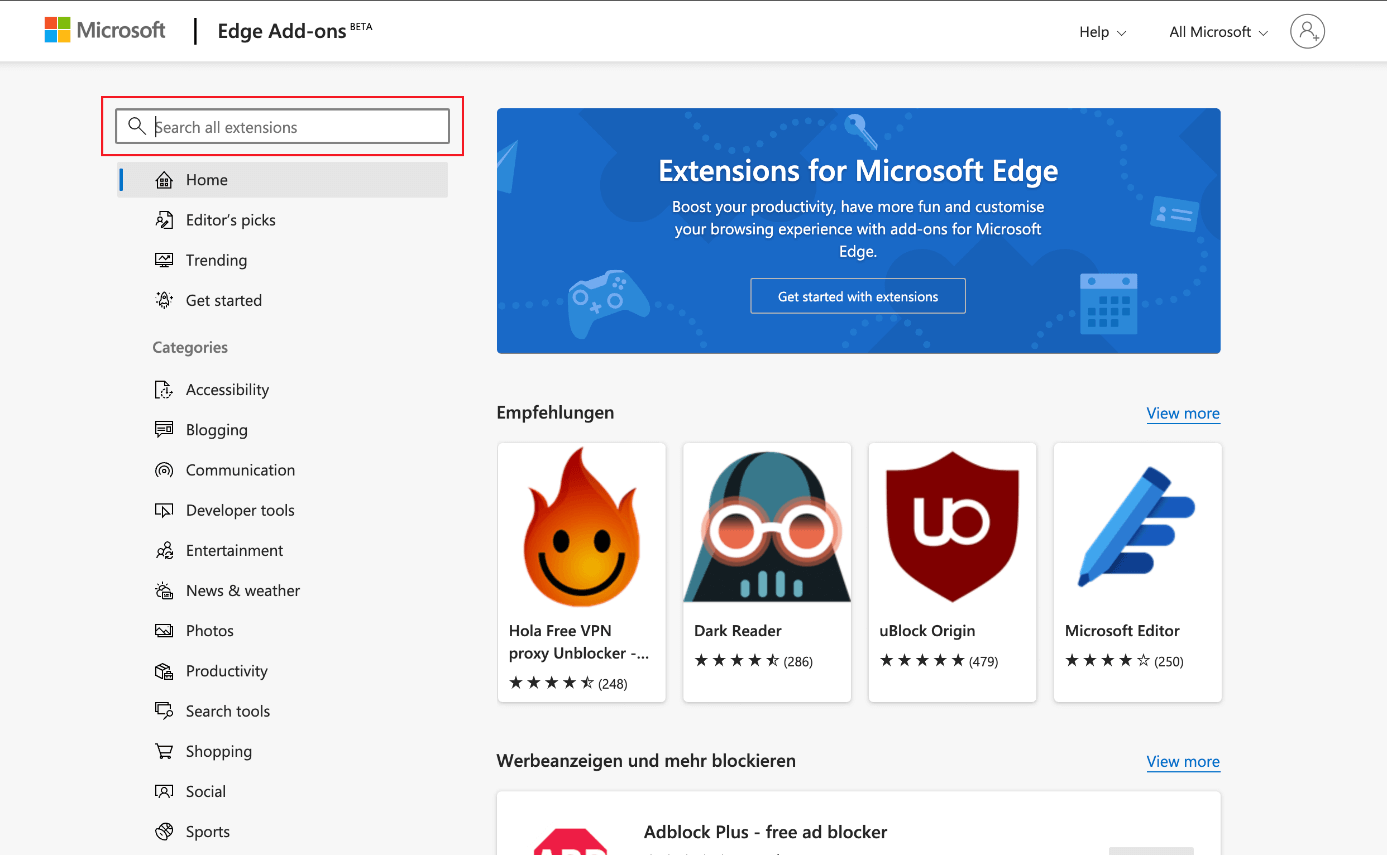Click the Microsoft Editor title text
The height and width of the screenshot is (855, 1387).
click(x=1122, y=631)
